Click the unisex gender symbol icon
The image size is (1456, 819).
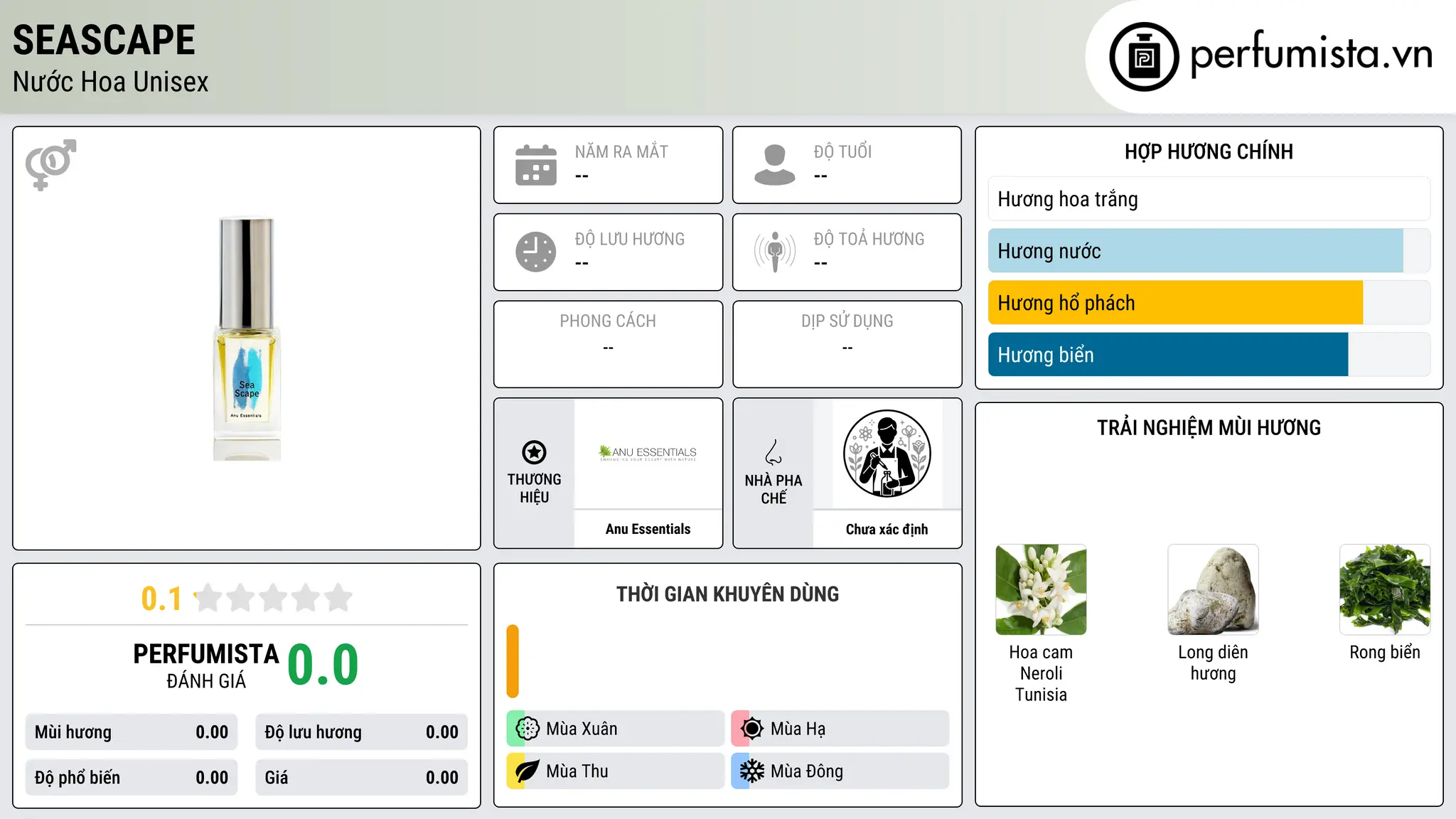[x=50, y=165]
